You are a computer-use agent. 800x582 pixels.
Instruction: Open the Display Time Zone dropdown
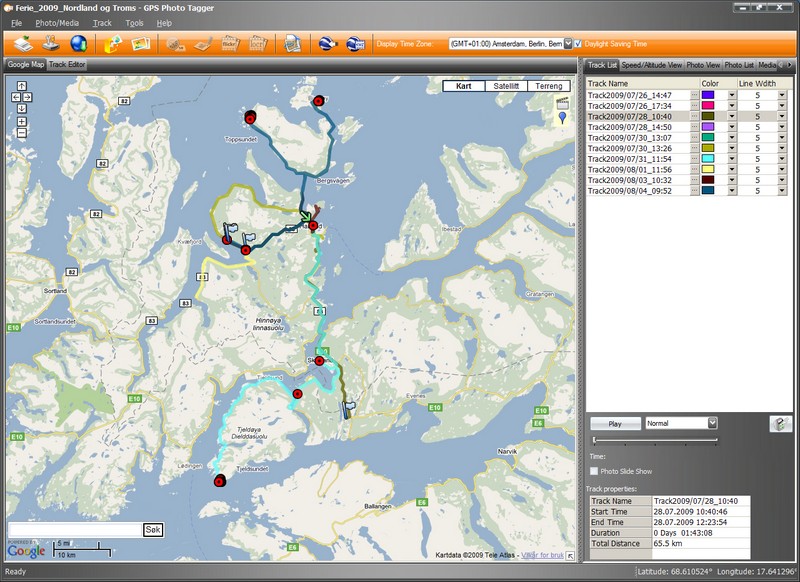pyautogui.click(x=568, y=44)
